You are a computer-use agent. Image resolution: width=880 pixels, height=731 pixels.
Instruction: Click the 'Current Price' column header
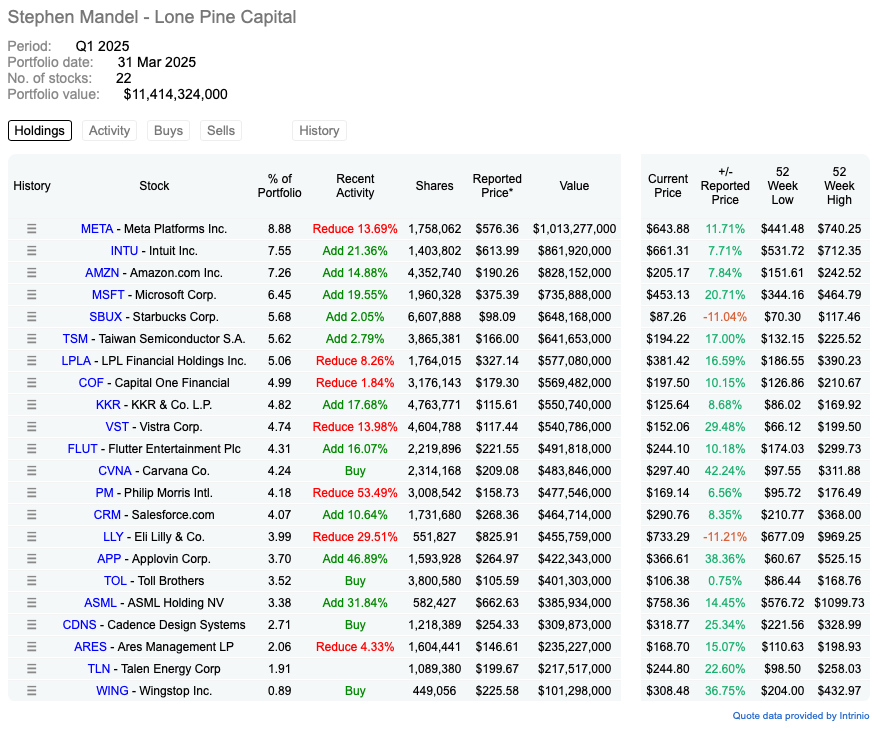pos(668,186)
